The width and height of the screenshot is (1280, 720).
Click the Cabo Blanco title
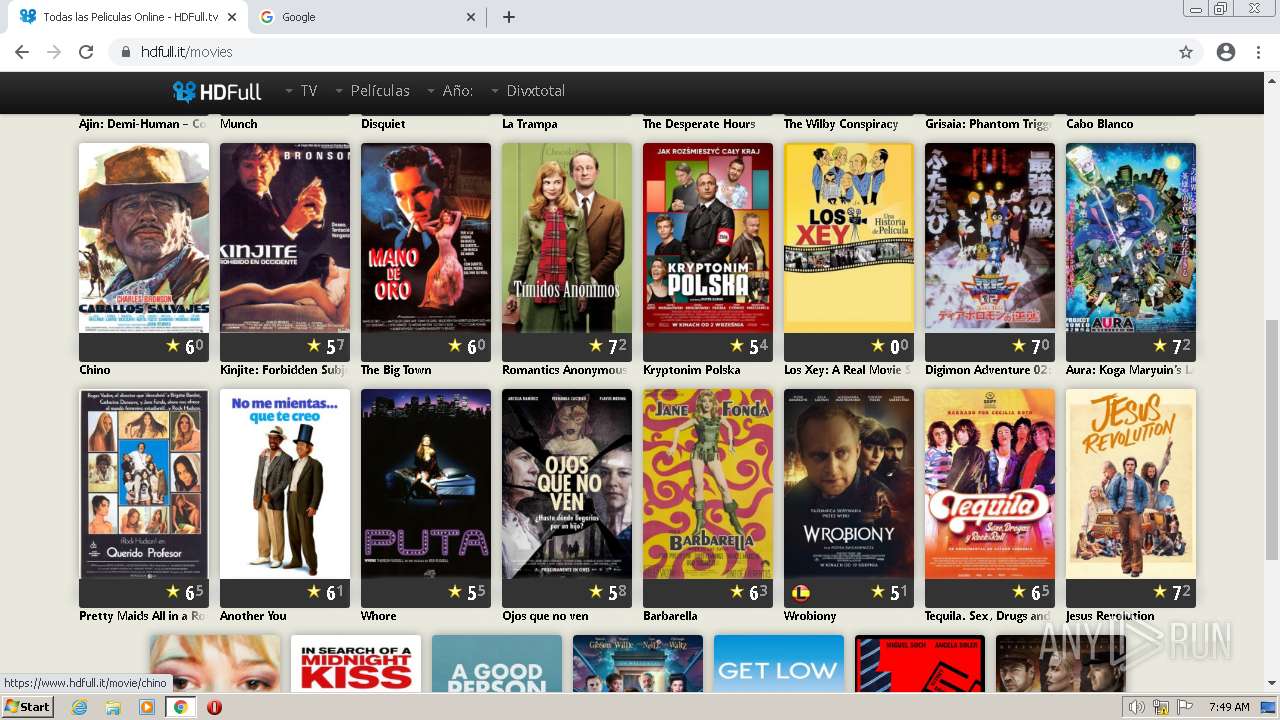coord(1100,124)
